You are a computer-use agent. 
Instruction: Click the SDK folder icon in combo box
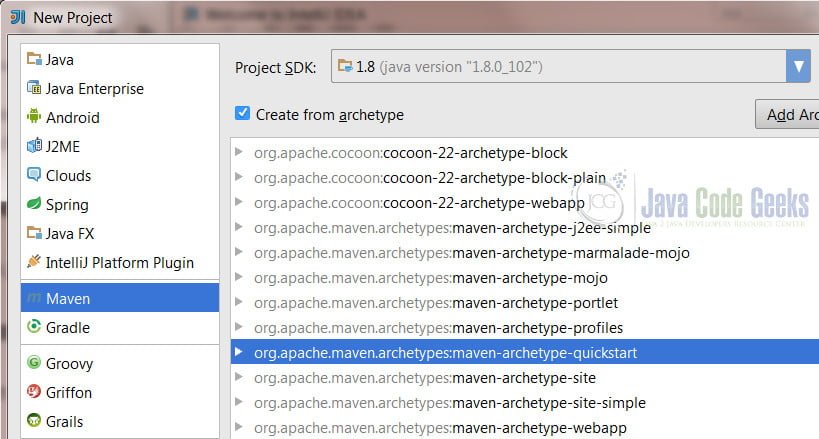click(345, 66)
